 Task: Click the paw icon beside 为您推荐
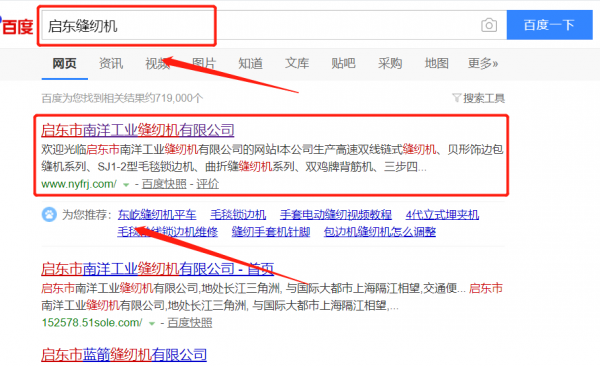click(49, 214)
